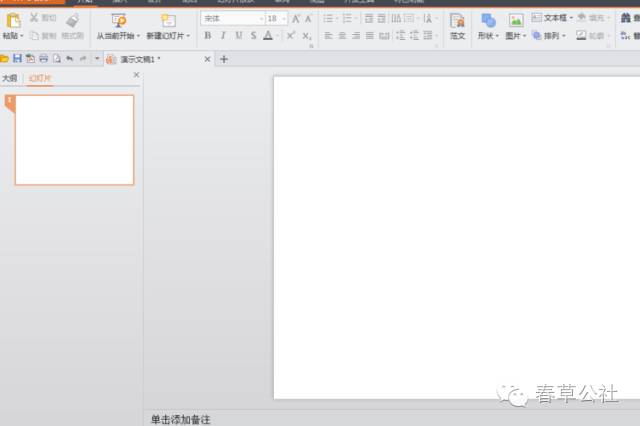Start slideshow with 从当前开始 icon

pos(118,20)
